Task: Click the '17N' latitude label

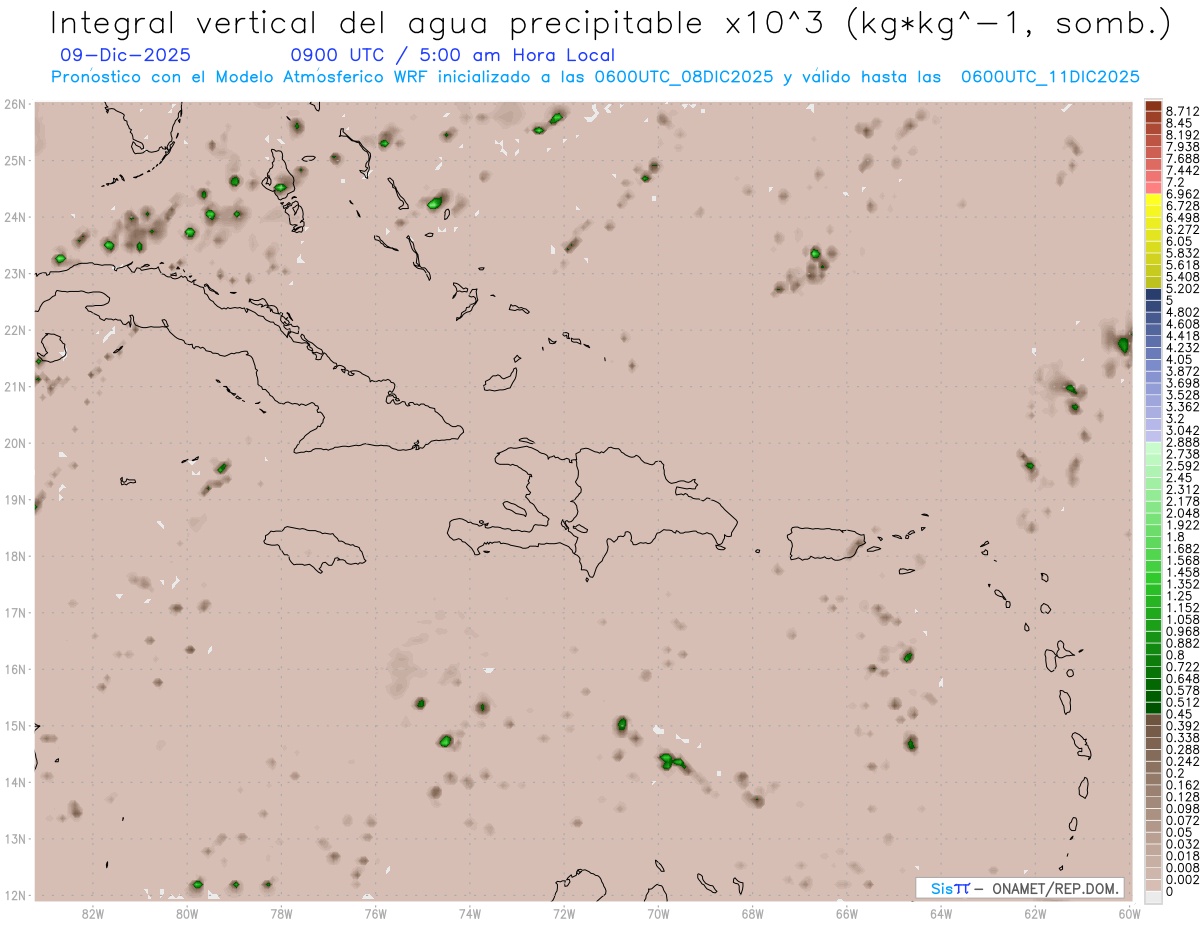Action: (x=15, y=612)
